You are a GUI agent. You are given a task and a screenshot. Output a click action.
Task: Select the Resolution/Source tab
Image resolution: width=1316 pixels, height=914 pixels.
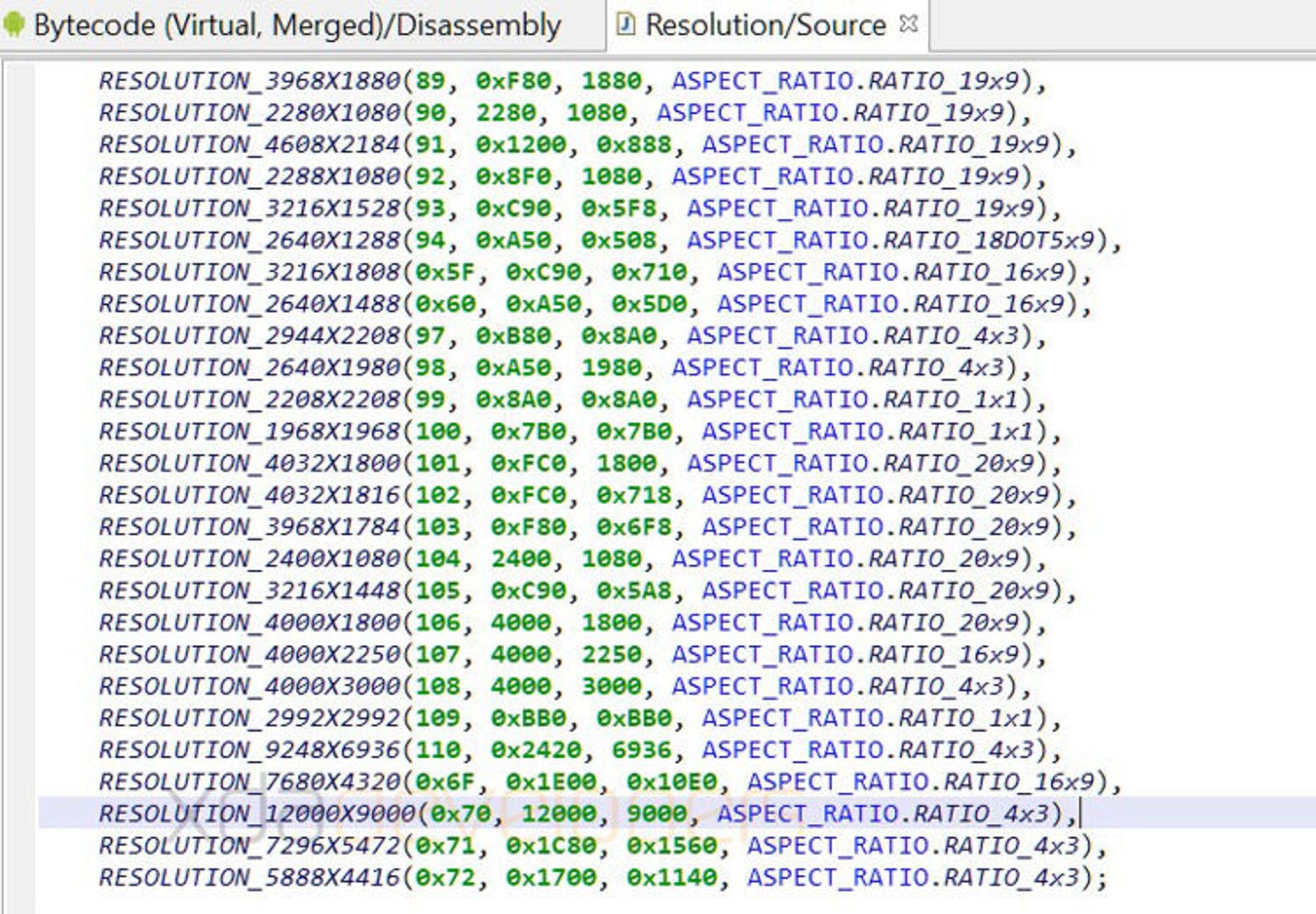click(x=765, y=25)
